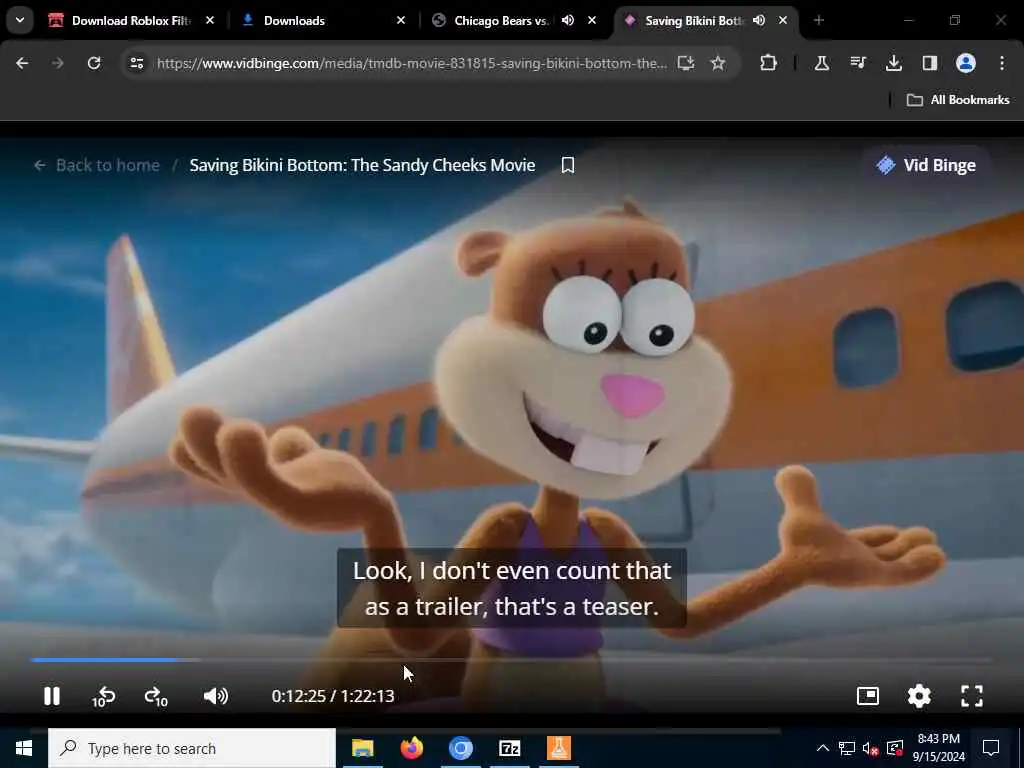This screenshot has width=1024, height=768.
Task: Toggle picture-in-picture mode
Action: (x=867, y=696)
